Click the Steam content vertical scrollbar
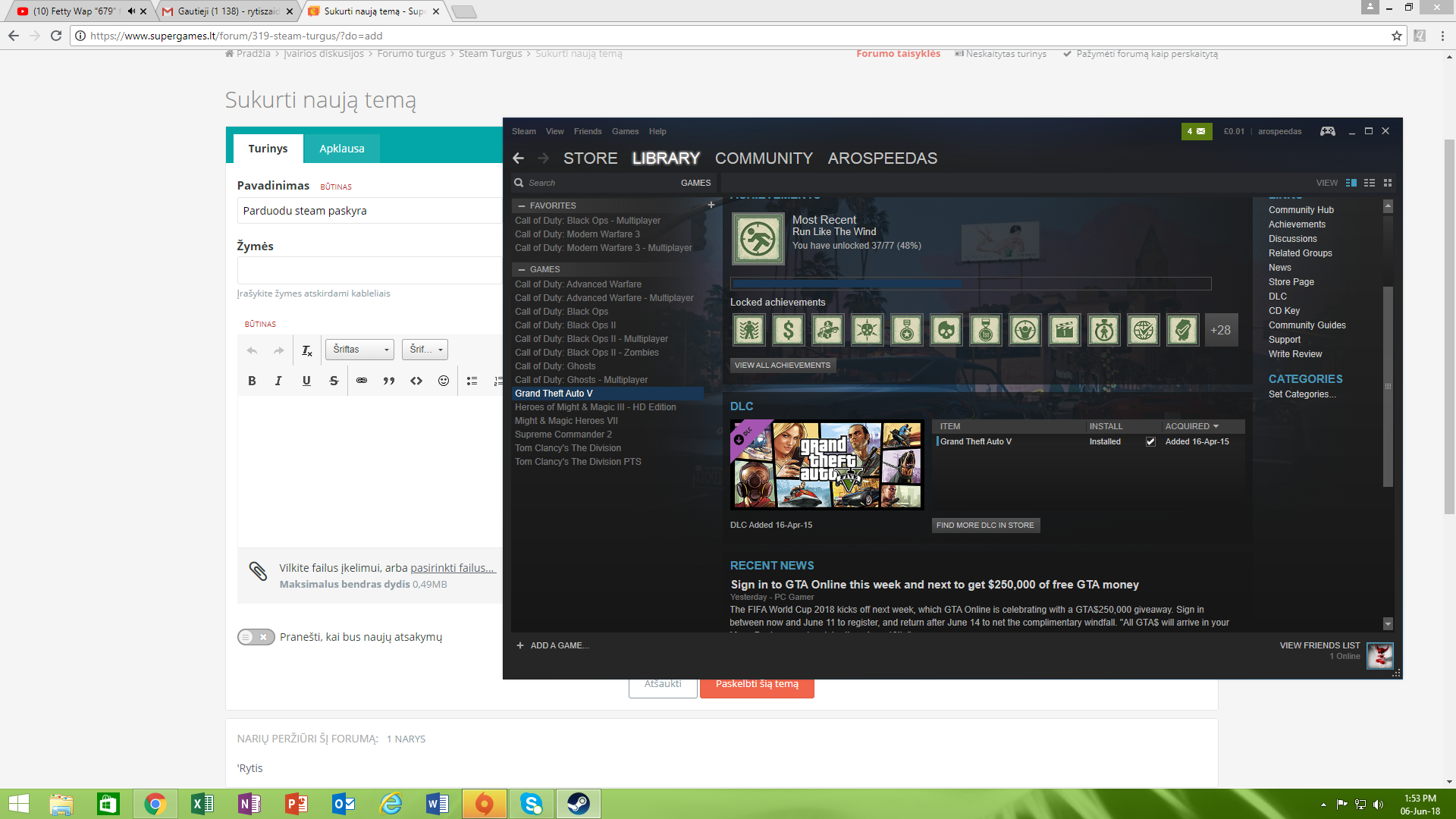This screenshot has height=819, width=1456. (x=1388, y=387)
